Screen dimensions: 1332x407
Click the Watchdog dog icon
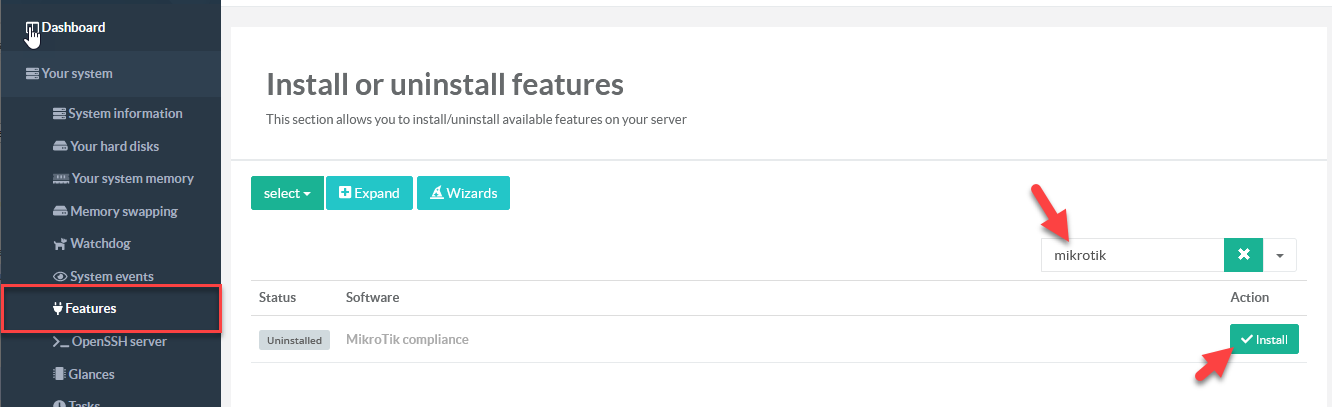pyautogui.click(x=60, y=244)
